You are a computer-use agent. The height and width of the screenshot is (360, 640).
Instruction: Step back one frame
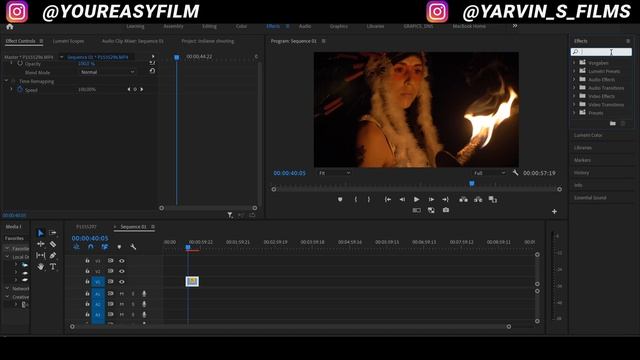point(402,200)
